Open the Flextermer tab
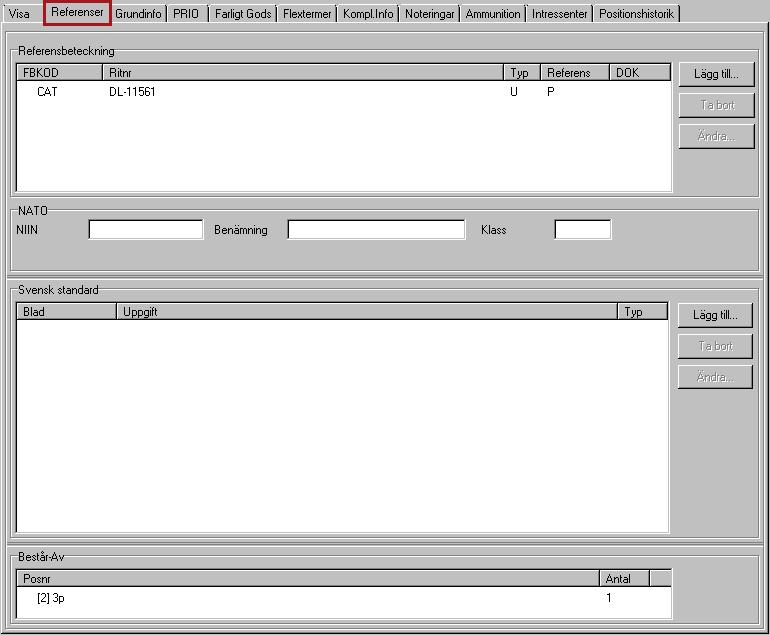Image resolution: width=770 pixels, height=635 pixels. tap(307, 14)
